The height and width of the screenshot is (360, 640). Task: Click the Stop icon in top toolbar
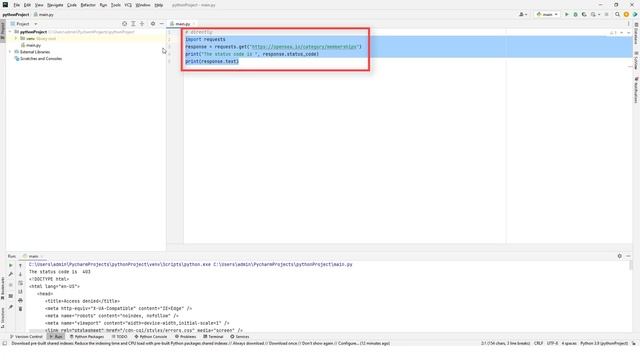pyautogui.click(x=607, y=14)
